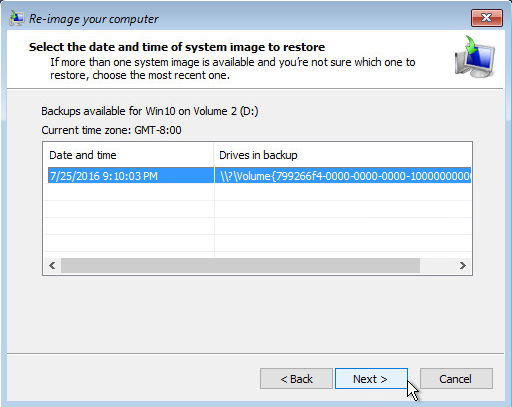
Task: Click the Re-image app icon in title bar
Action: coord(17,18)
